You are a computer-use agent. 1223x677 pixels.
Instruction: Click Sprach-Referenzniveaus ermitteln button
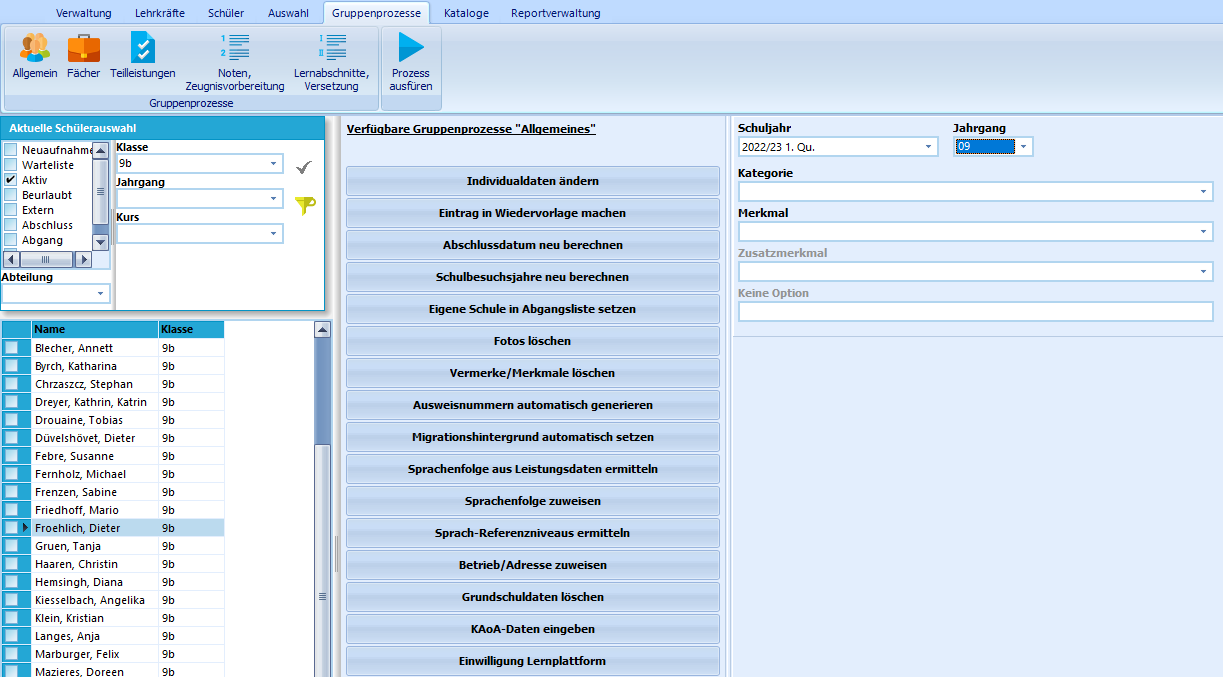click(x=533, y=533)
